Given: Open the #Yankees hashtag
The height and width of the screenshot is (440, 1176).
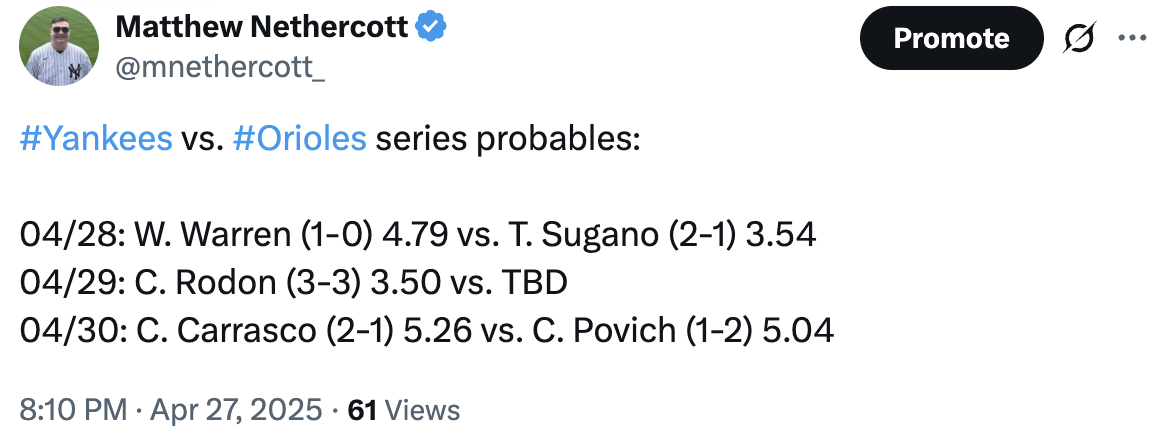Looking at the screenshot, I should click(96, 139).
